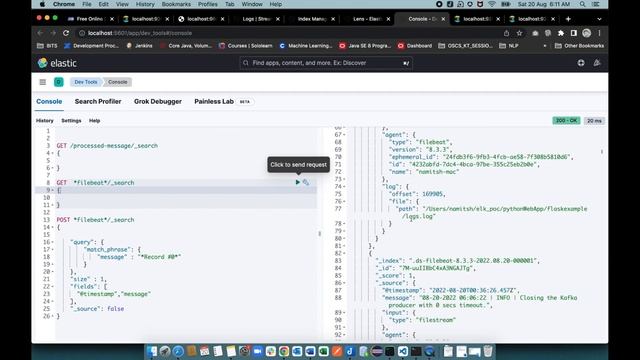The image size is (640, 360).
Task: Click the green space avatar icon
Action: coord(58,82)
